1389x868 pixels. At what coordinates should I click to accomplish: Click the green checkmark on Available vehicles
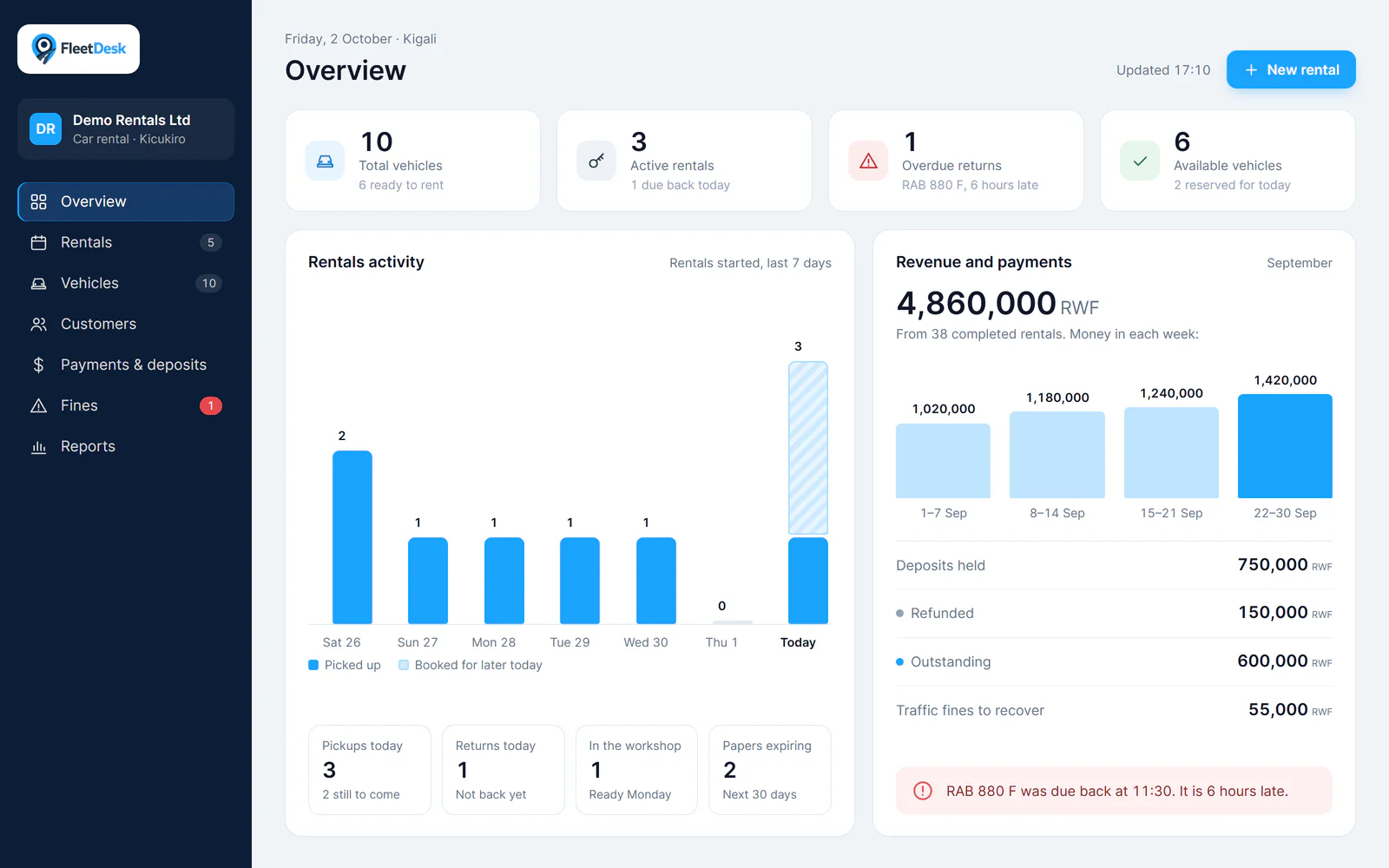[1140, 161]
